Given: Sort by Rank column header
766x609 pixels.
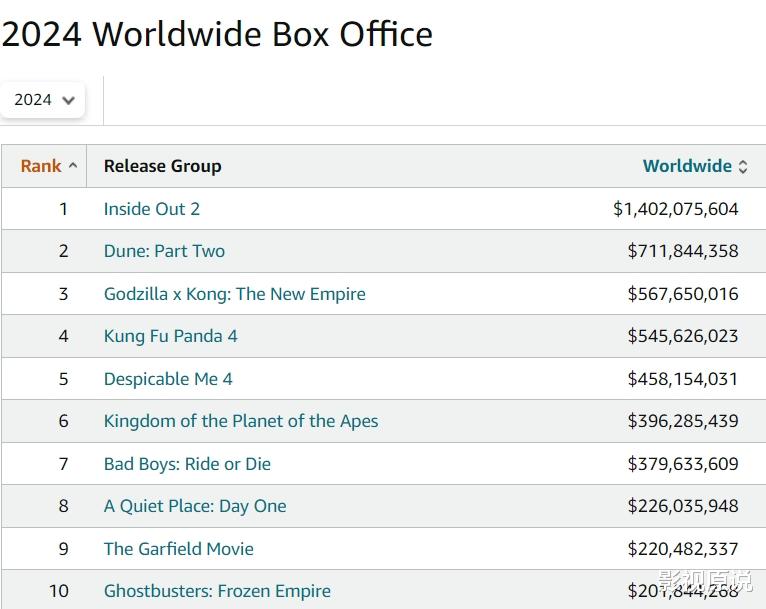Looking at the screenshot, I should pos(41,166).
